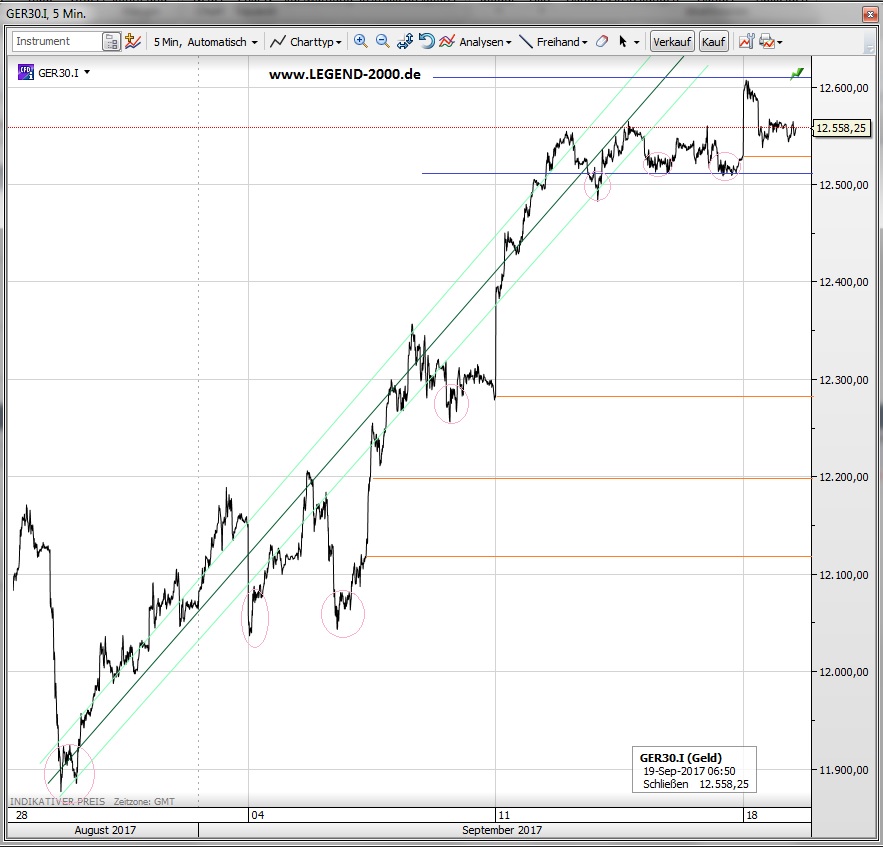Expand the pointer tool dropdown arrow
Image resolution: width=883 pixels, height=847 pixels.
(637, 42)
